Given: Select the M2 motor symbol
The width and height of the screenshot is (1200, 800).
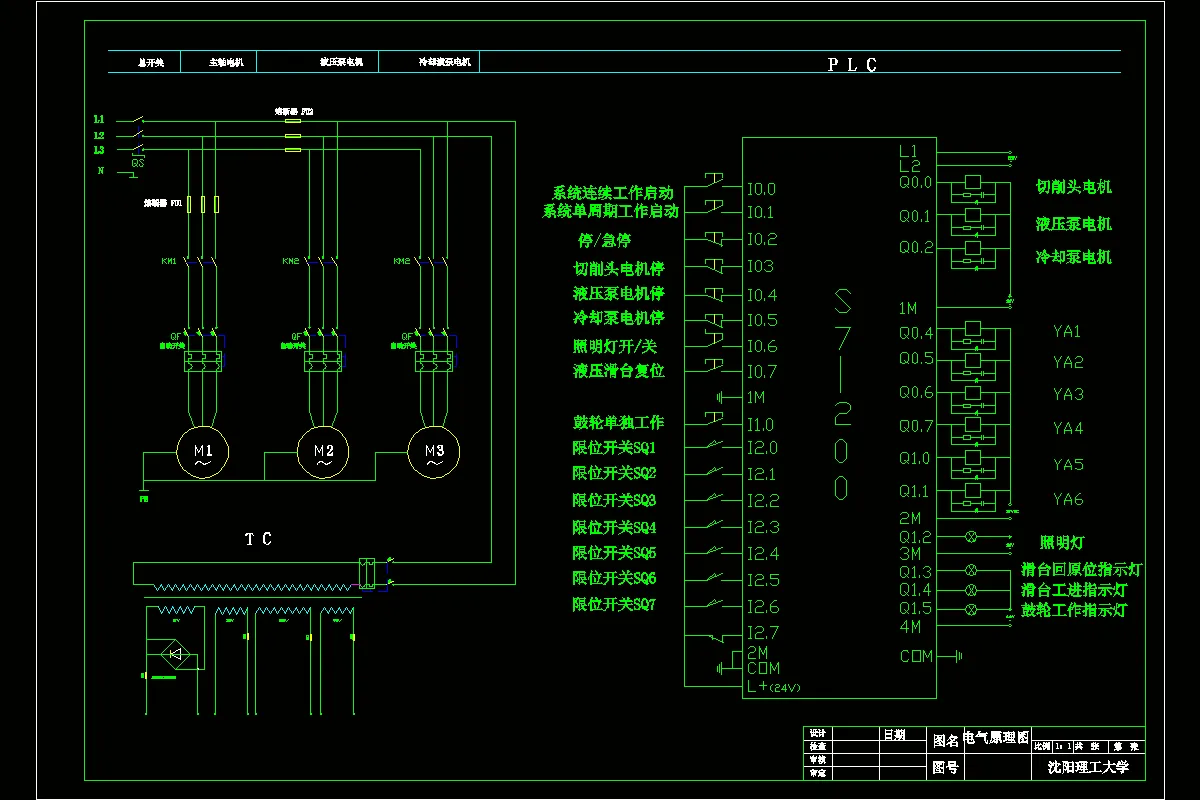Looking at the screenshot, I should pyautogui.click(x=324, y=453).
